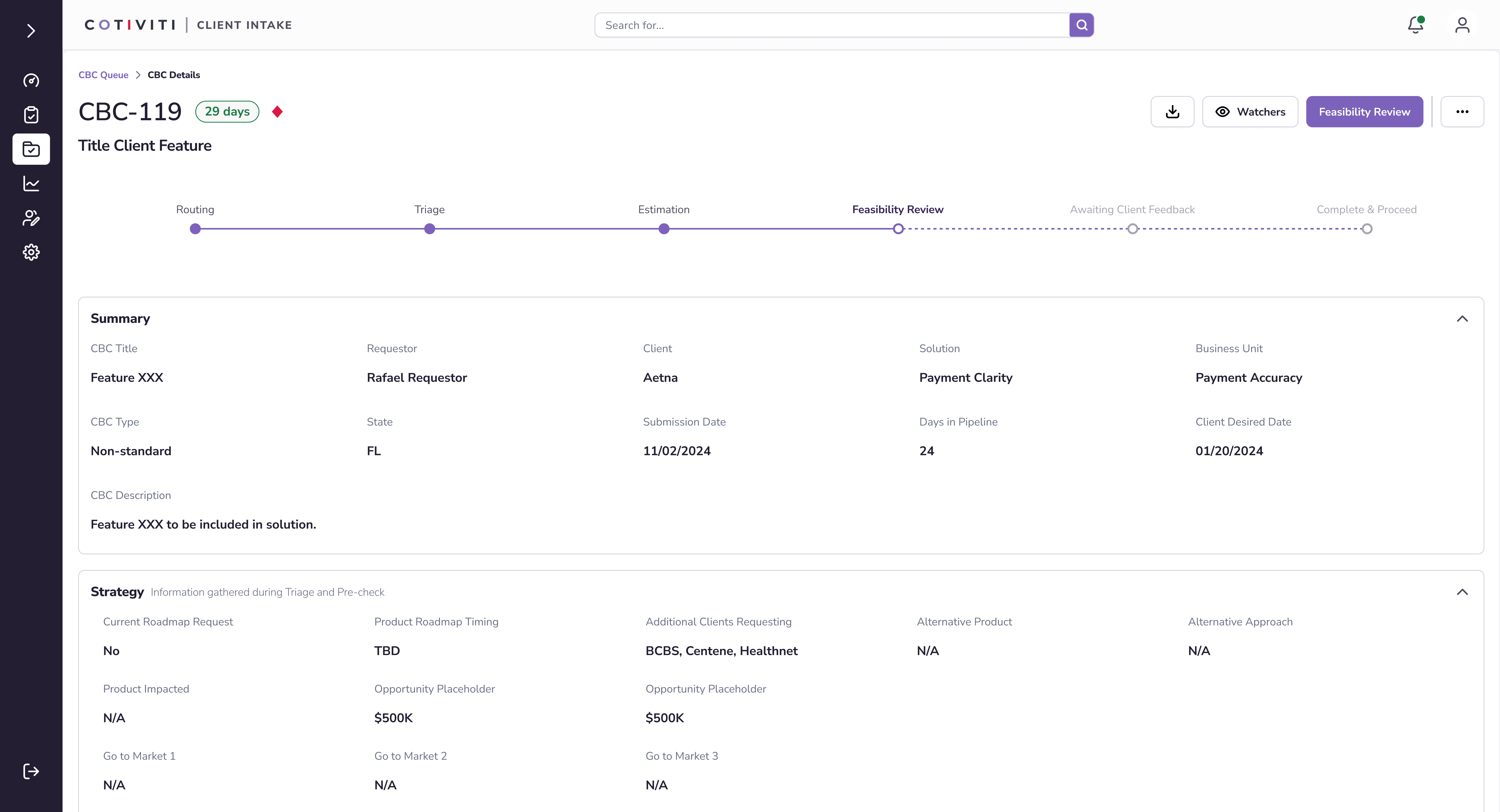
Task: Open the clipboard checklist sidebar icon
Action: click(31, 115)
